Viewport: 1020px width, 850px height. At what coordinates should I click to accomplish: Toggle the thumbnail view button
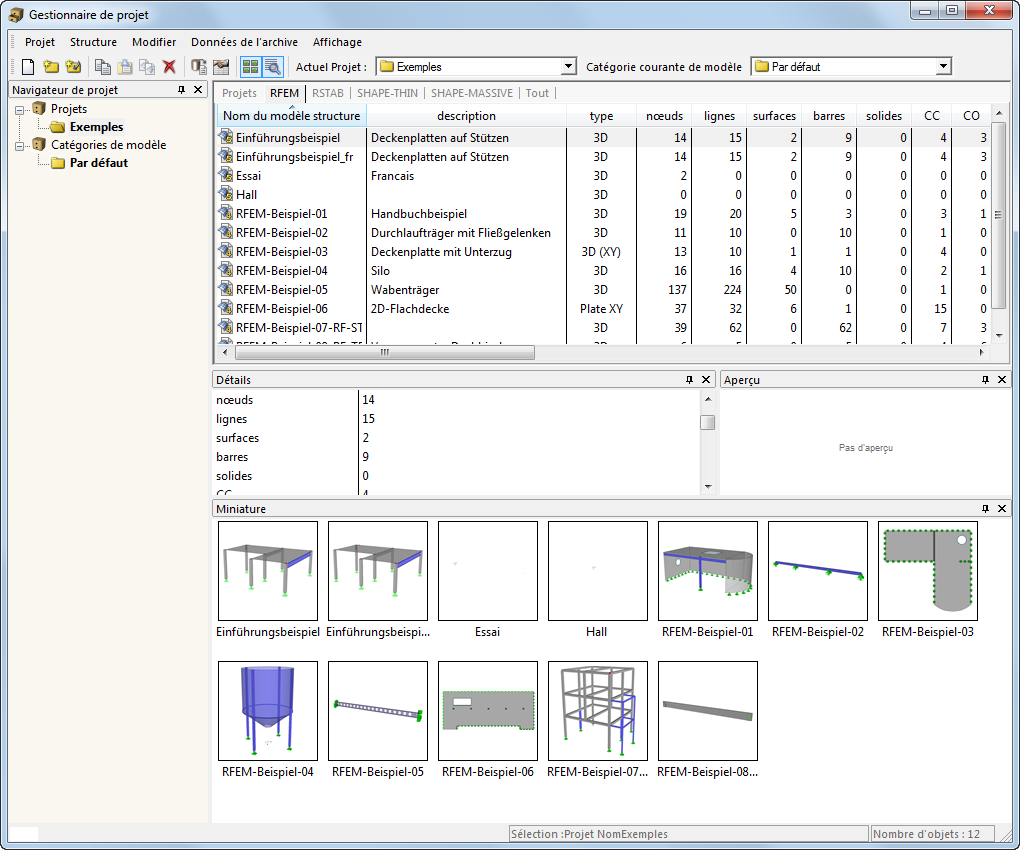250,67
